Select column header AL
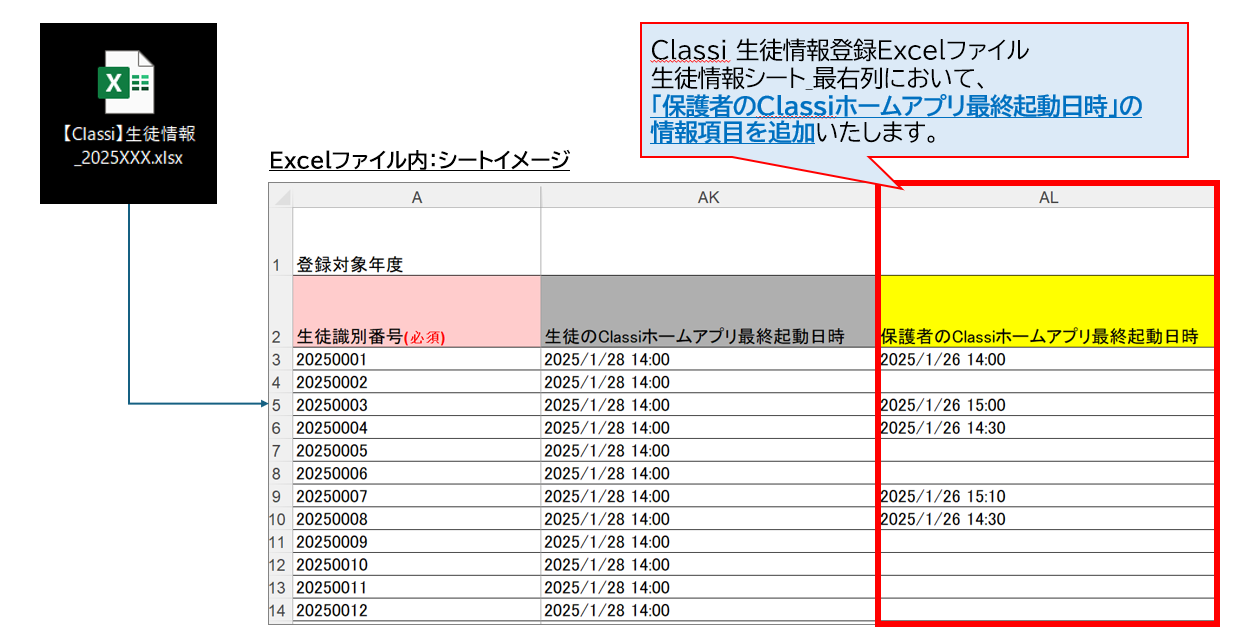Viewport: 1245px width, 640px height. pos(1048,197)
